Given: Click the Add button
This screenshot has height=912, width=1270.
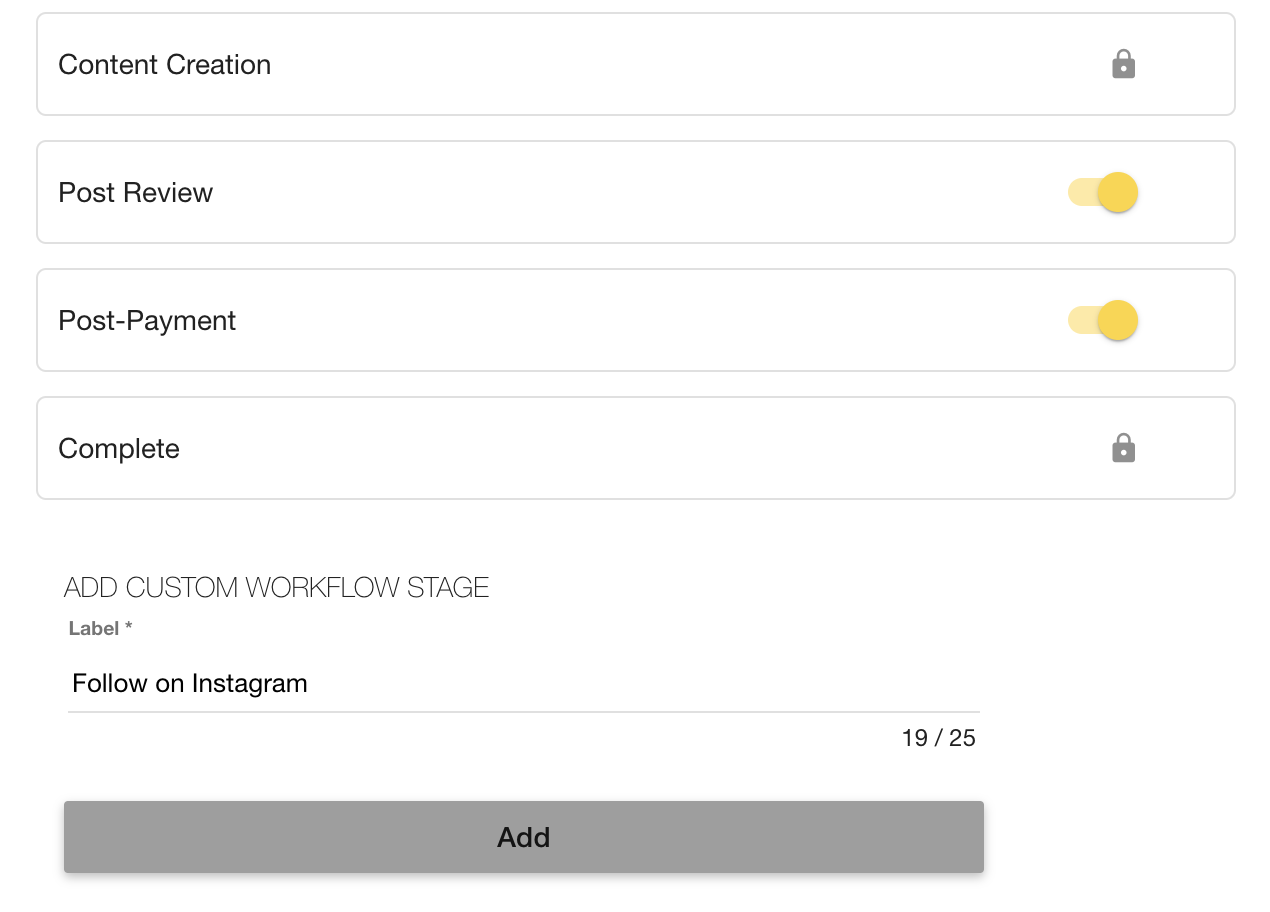Looking at the screenshot, I should point(524,837).
